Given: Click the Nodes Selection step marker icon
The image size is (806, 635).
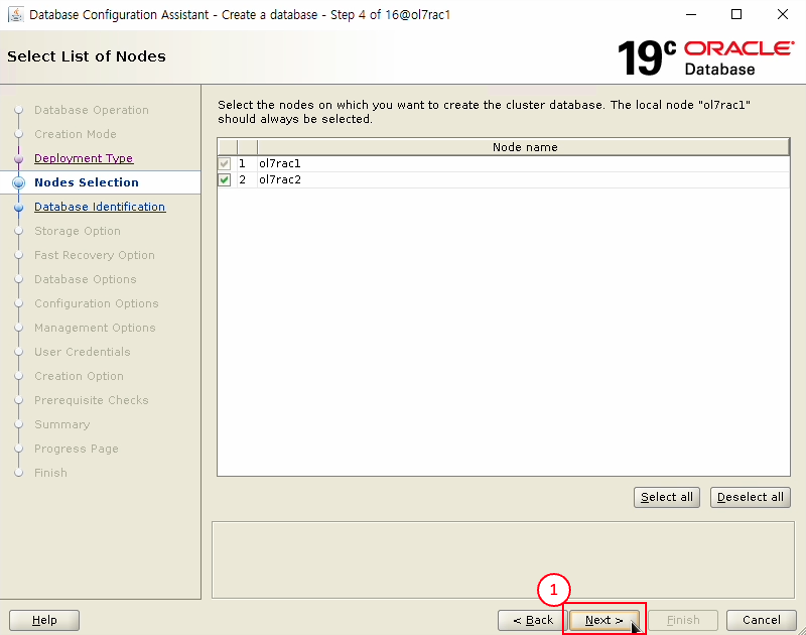Looking at the screenshot, I should tap(19, 183).
